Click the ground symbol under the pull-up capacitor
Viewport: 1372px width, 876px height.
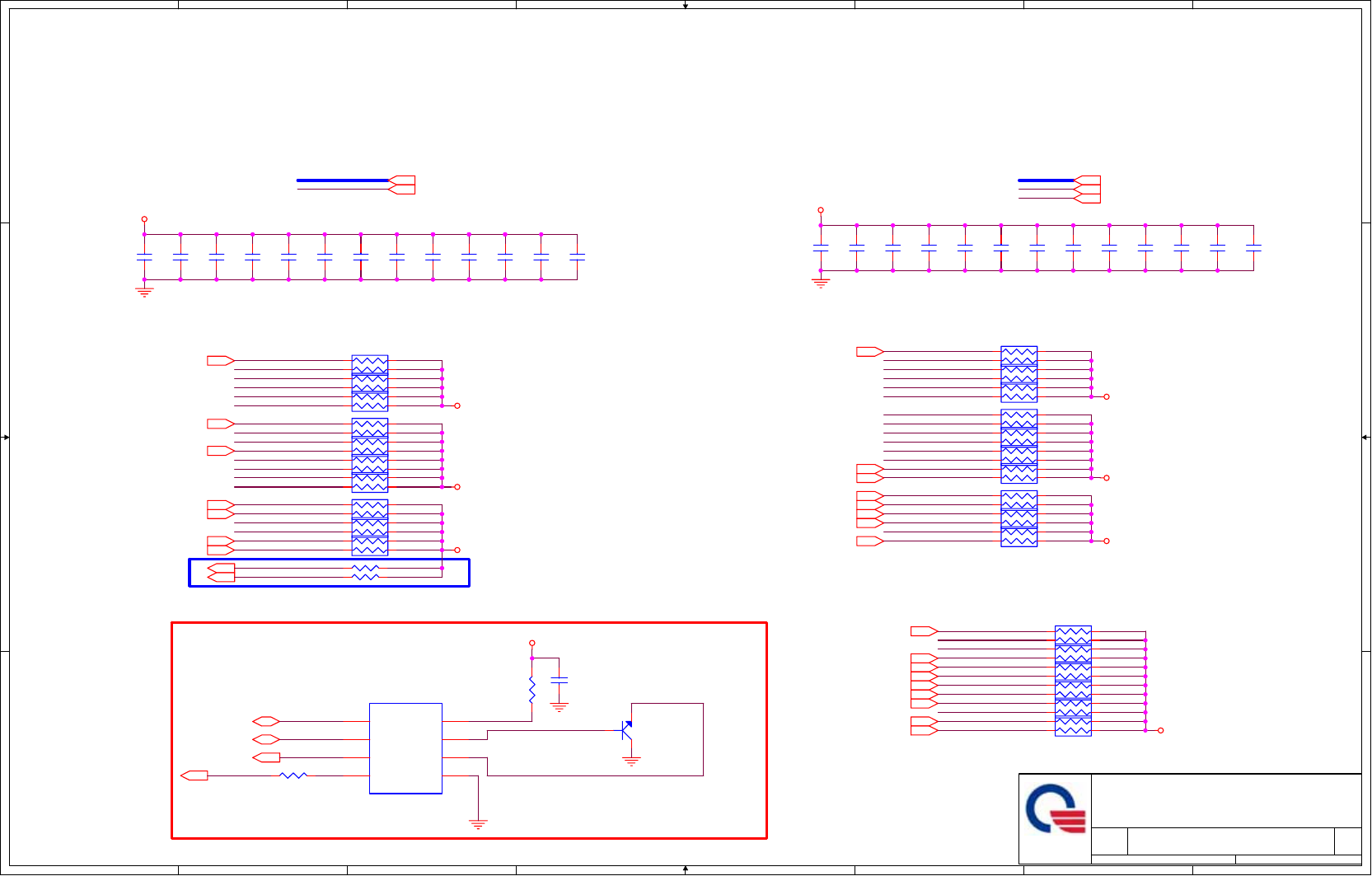click(x=559, y=707)
